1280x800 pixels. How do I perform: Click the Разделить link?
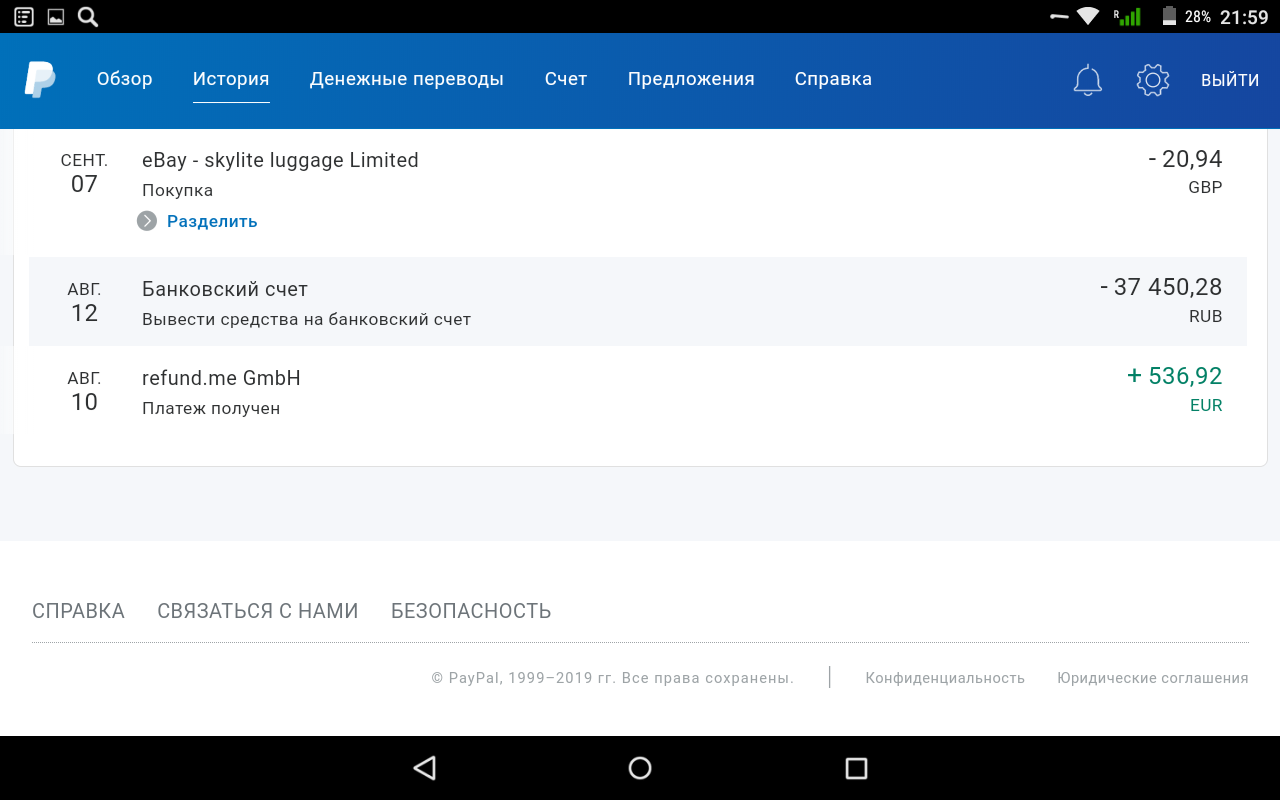(212, 221)
